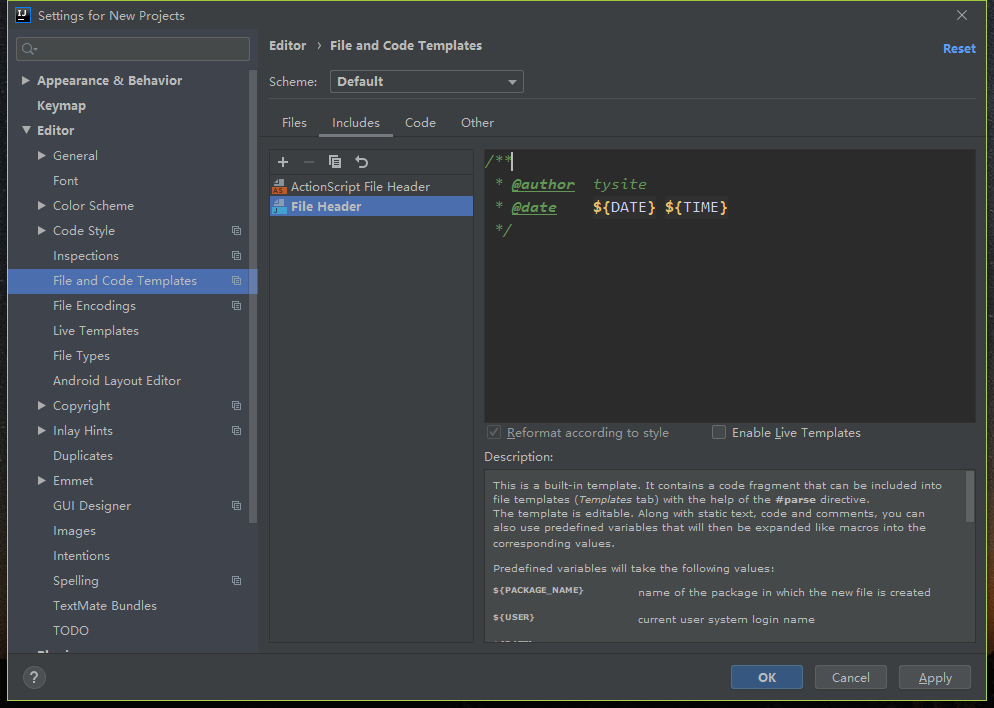Select File Header template in list

(x=371, y=206)
